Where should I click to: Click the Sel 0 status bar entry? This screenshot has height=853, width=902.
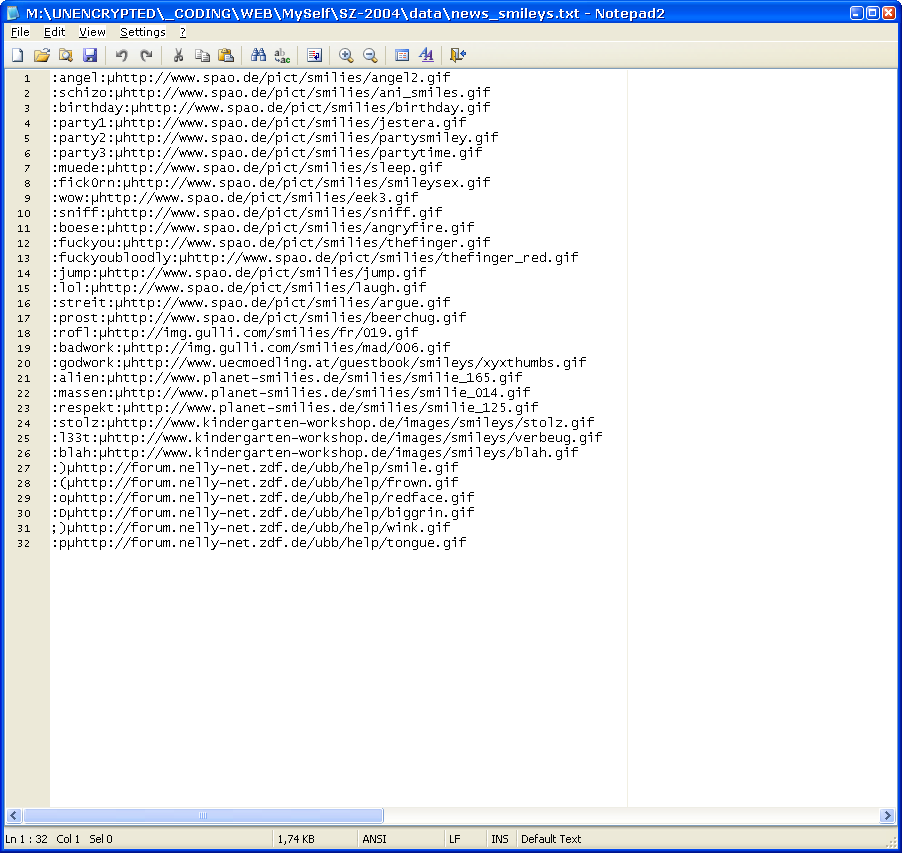(101, 839)
